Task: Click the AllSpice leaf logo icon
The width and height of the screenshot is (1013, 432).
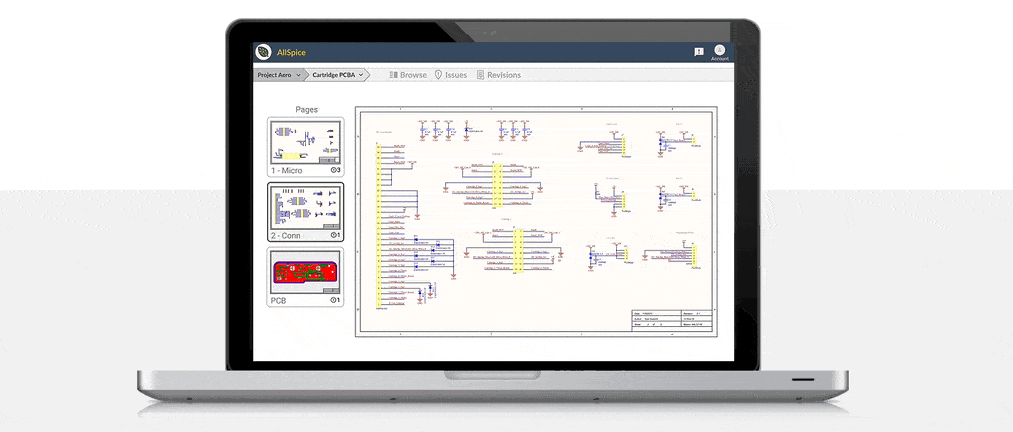Action: click(264, 52)
